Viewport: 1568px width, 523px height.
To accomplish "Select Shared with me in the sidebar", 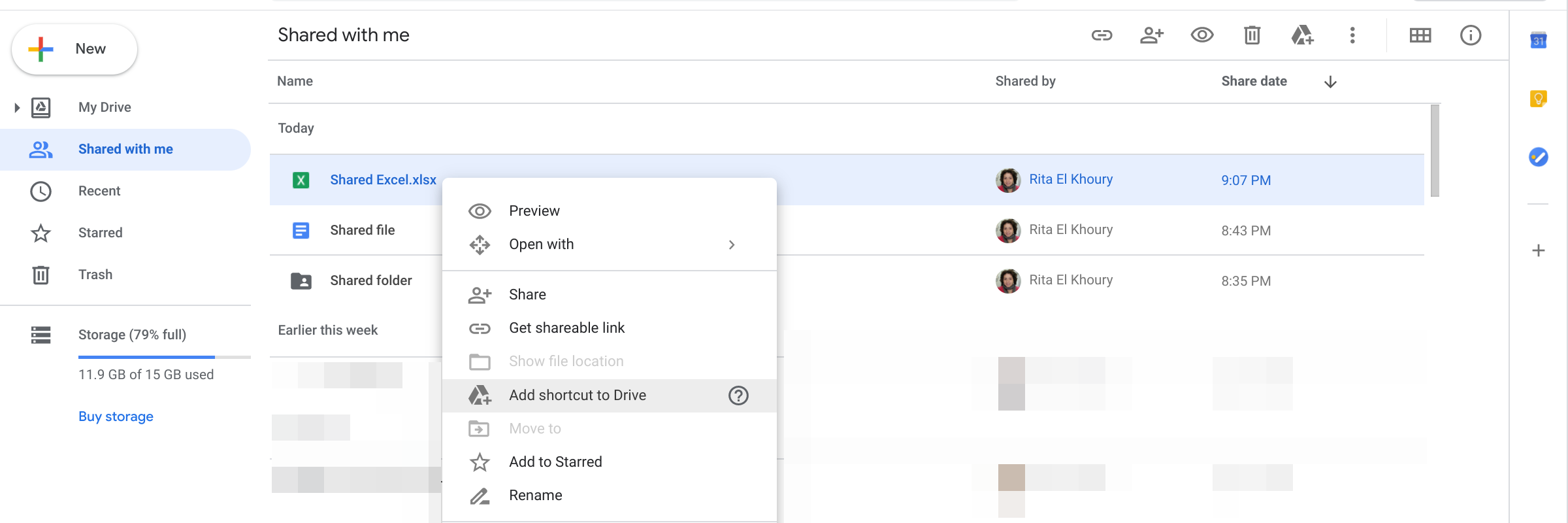I will pos(125,149).
